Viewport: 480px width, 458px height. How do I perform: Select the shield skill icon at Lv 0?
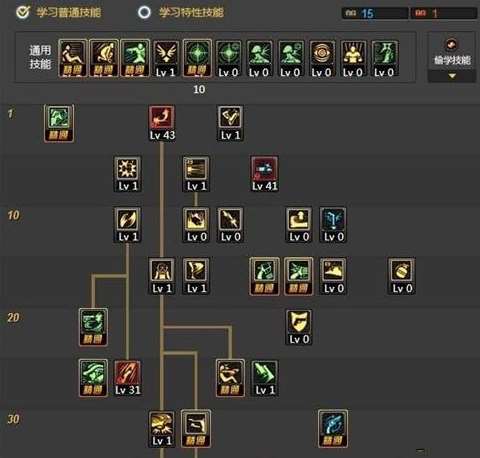click(x=299, y=327)
